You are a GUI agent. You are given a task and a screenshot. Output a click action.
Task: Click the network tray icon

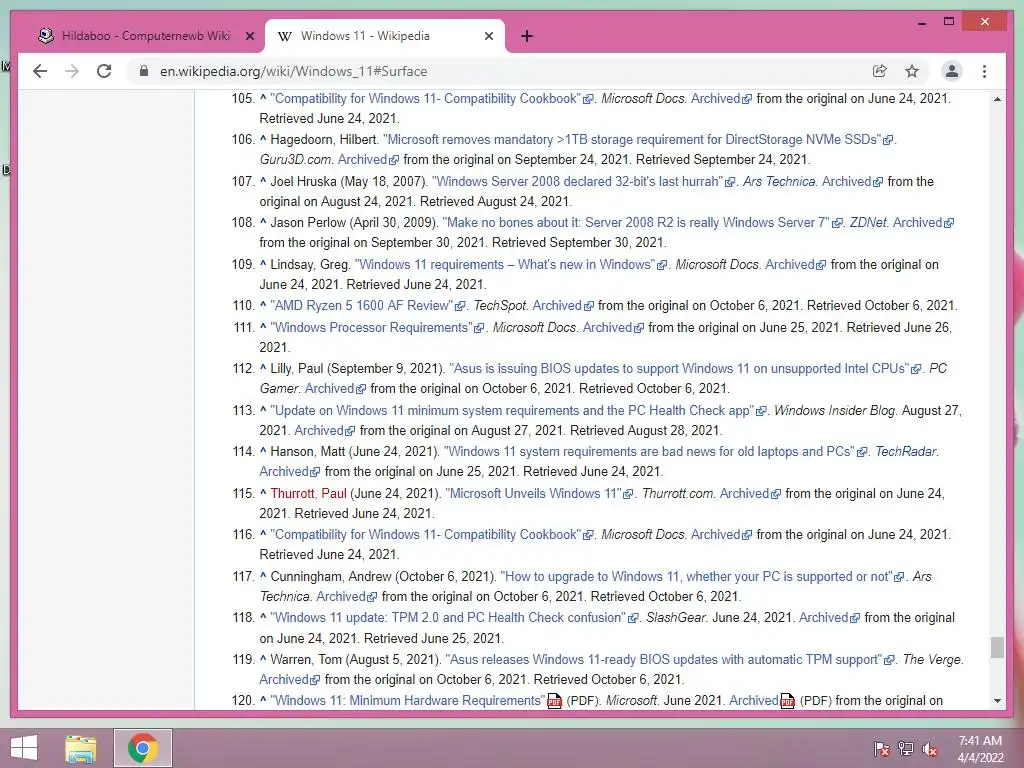coord(906,749)
